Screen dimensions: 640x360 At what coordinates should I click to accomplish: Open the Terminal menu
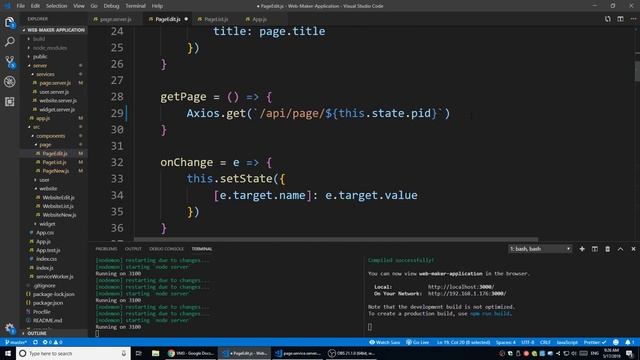tap(135, 6)
